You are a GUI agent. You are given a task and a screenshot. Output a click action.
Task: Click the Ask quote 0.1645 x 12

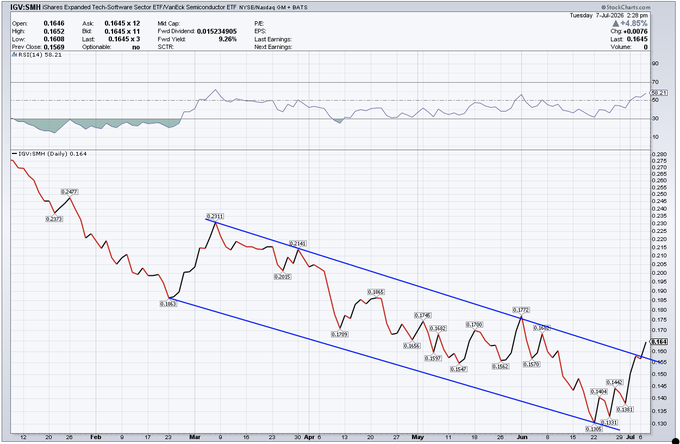(x=122, y=23)
